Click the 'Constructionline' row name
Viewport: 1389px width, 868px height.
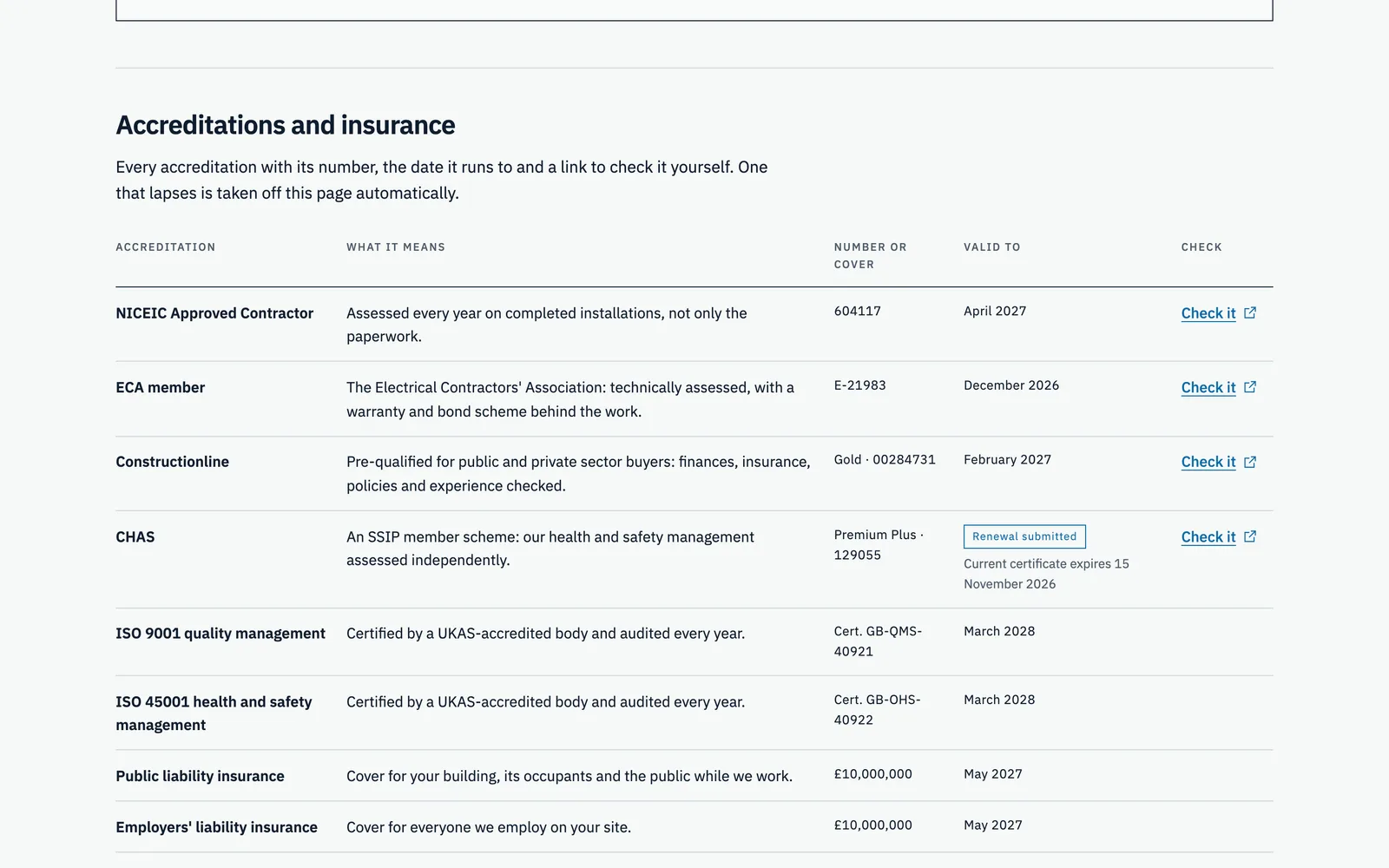(x=173, y=462)
